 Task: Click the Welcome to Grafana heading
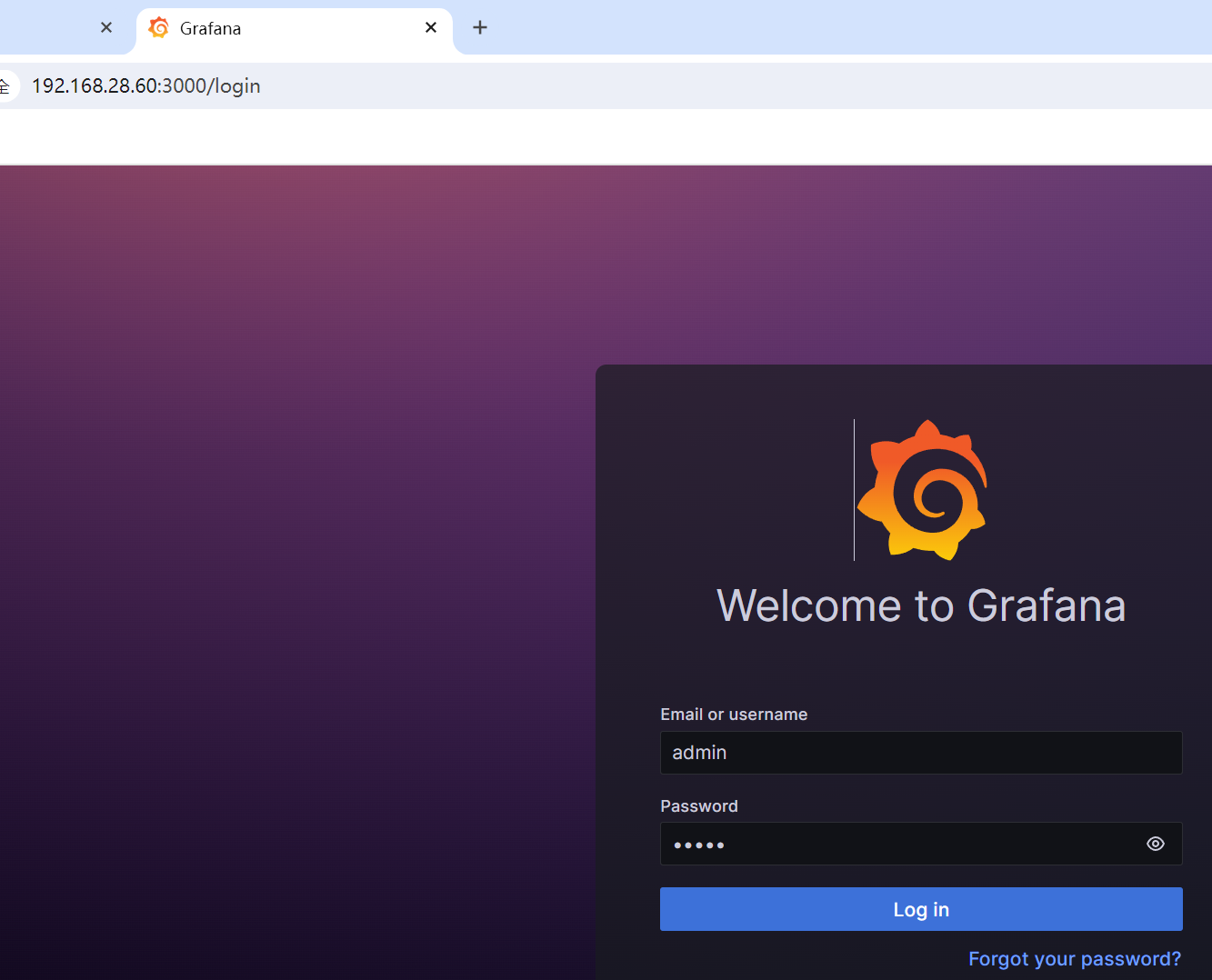point(921,605)
